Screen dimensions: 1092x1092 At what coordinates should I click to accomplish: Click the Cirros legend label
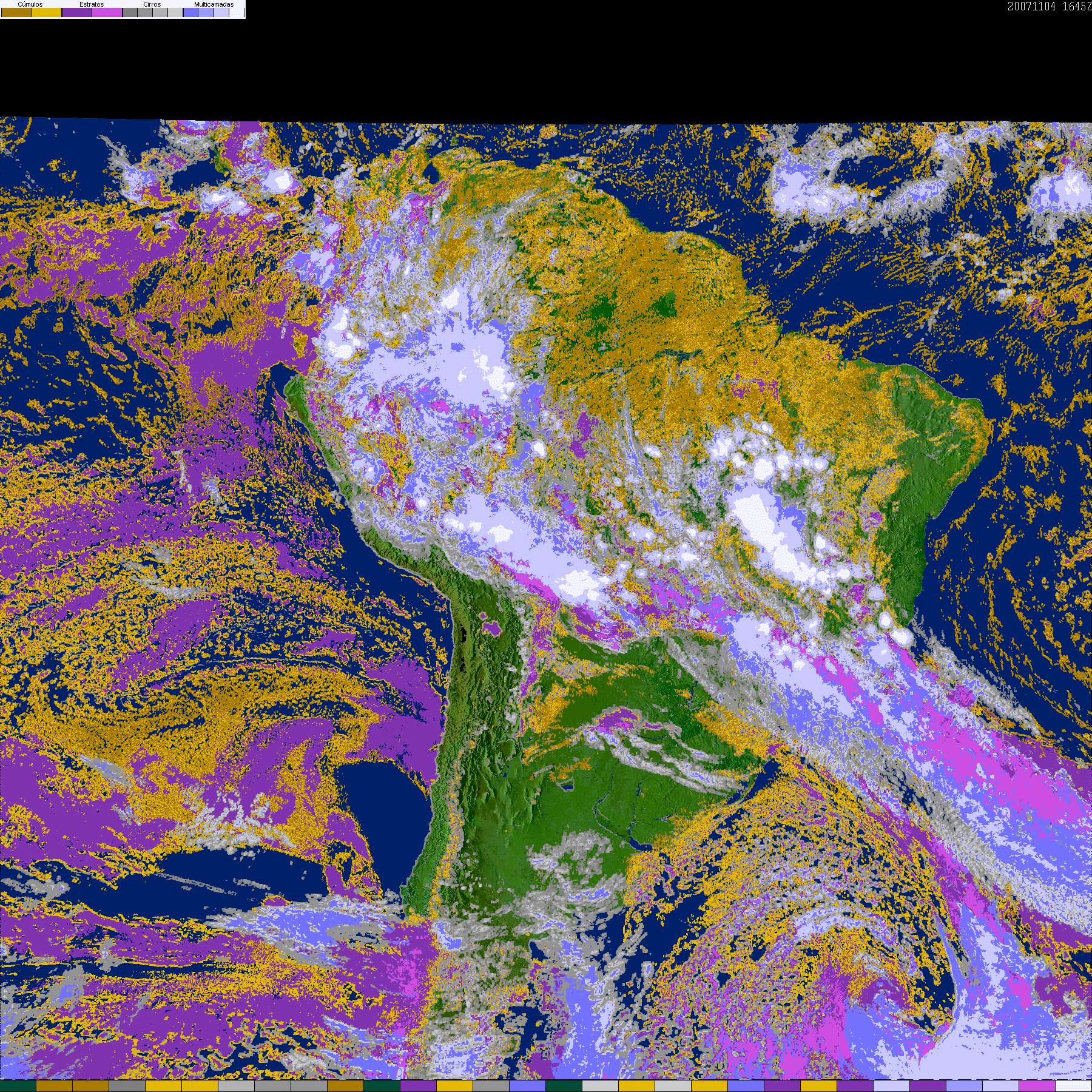click(x=152, y=4)
